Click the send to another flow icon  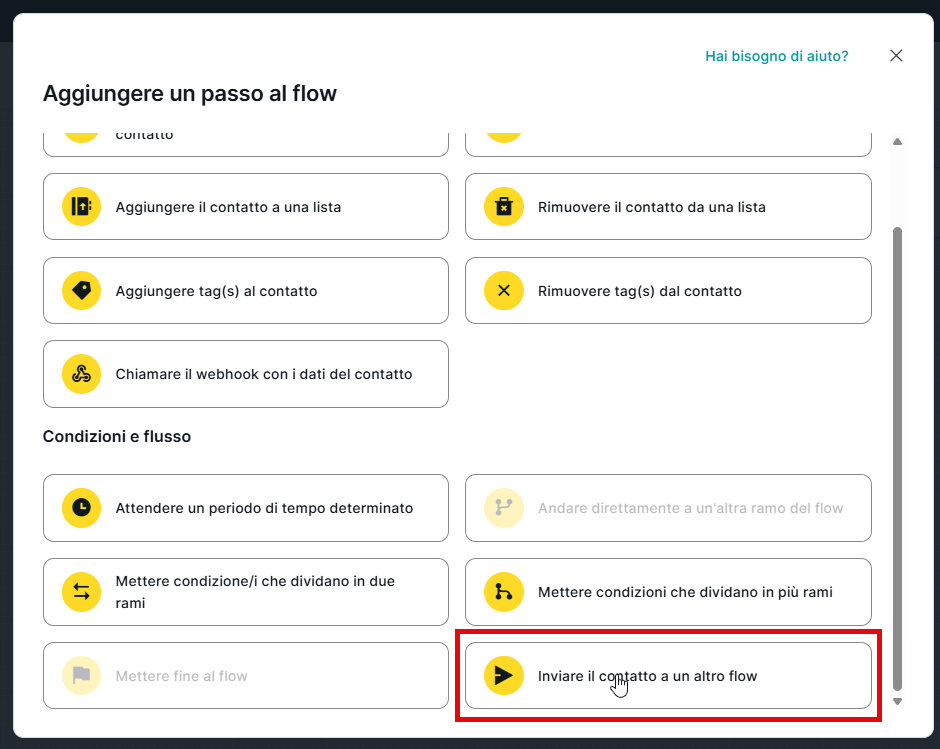point(504,676)
